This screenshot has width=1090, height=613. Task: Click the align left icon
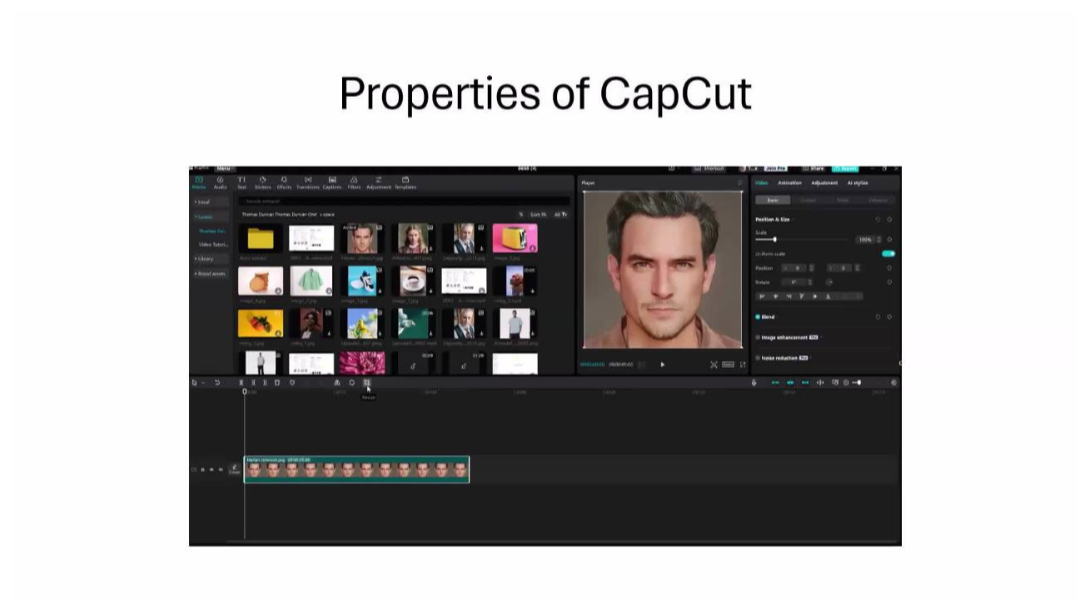(762, 297)
